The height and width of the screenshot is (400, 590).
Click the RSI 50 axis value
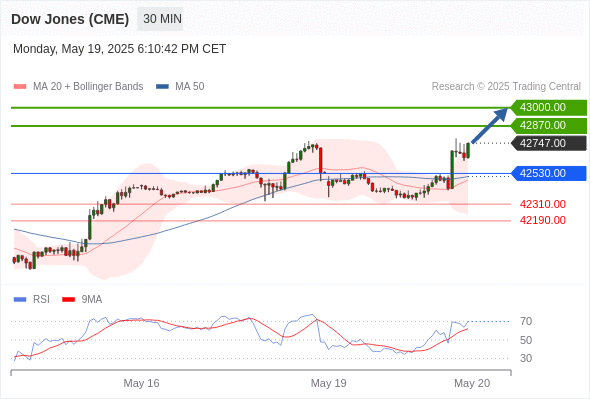(x=526, y=340)
